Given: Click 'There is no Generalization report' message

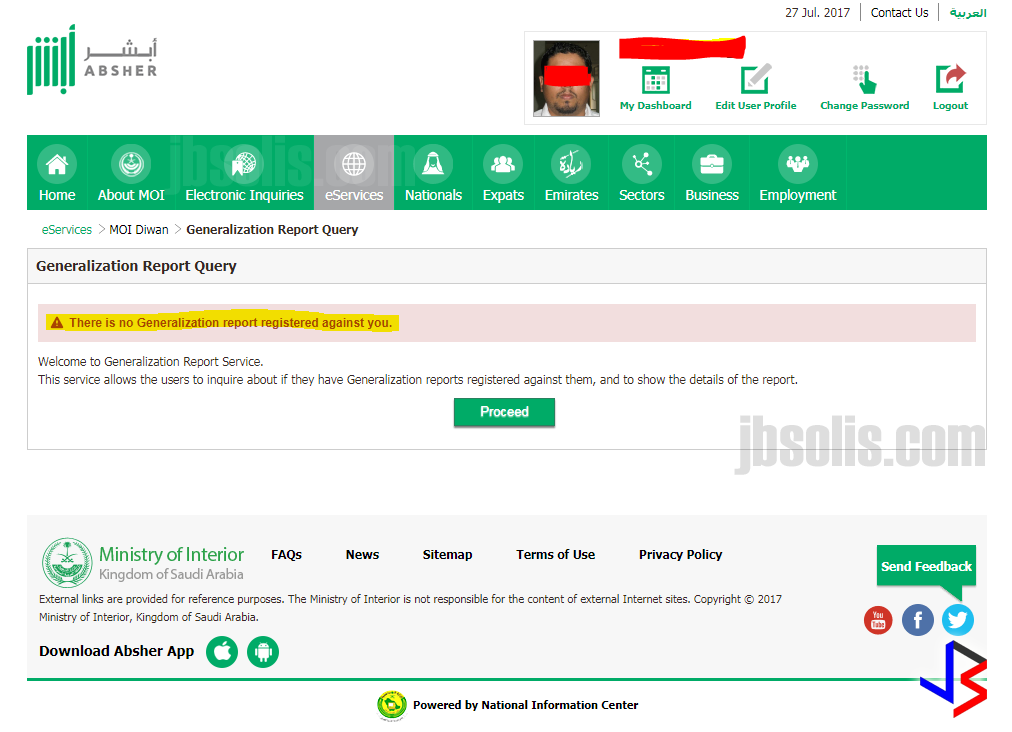Looking at the screenshot, I should [x=230, y=323].
